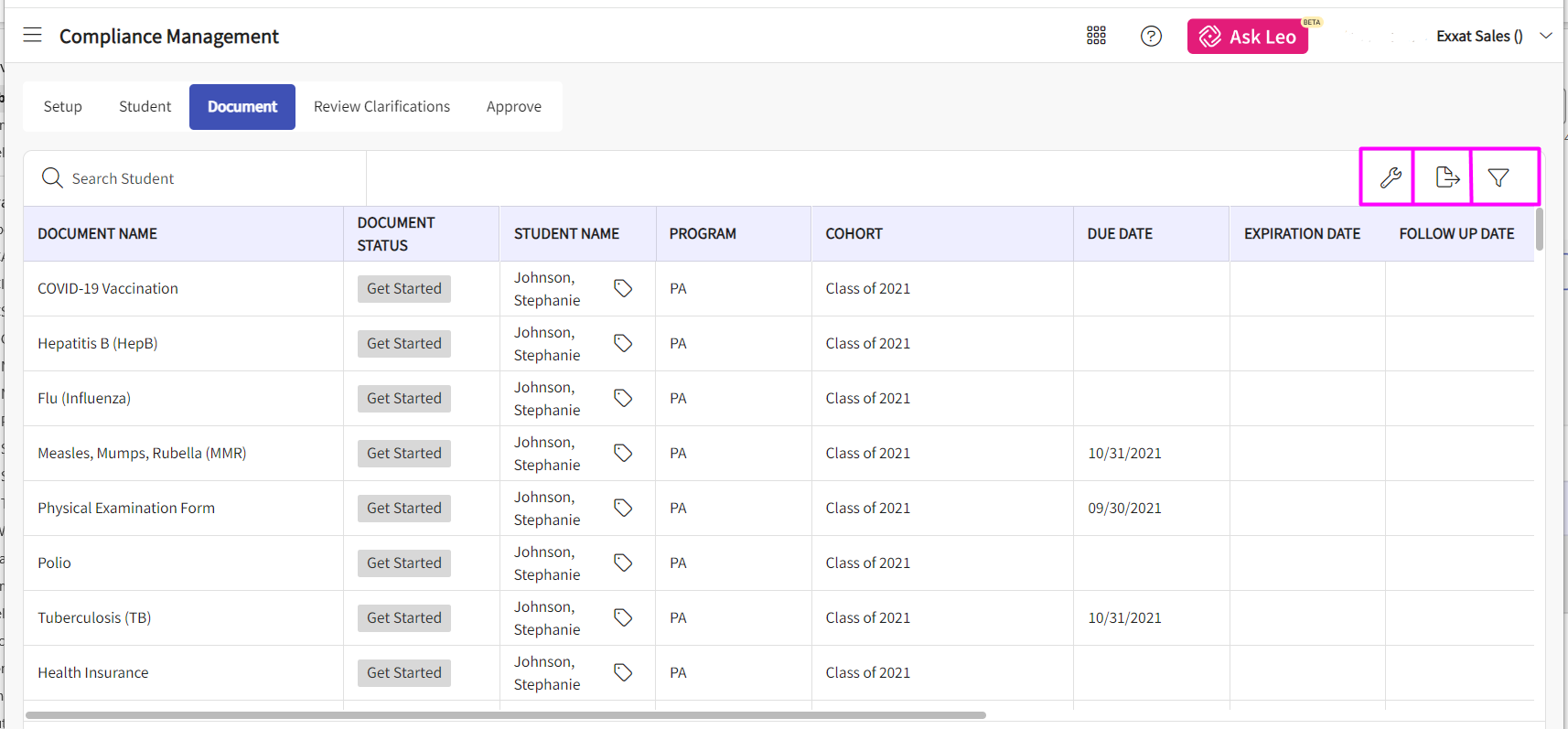Click the export document icon

pos(1446,177)
